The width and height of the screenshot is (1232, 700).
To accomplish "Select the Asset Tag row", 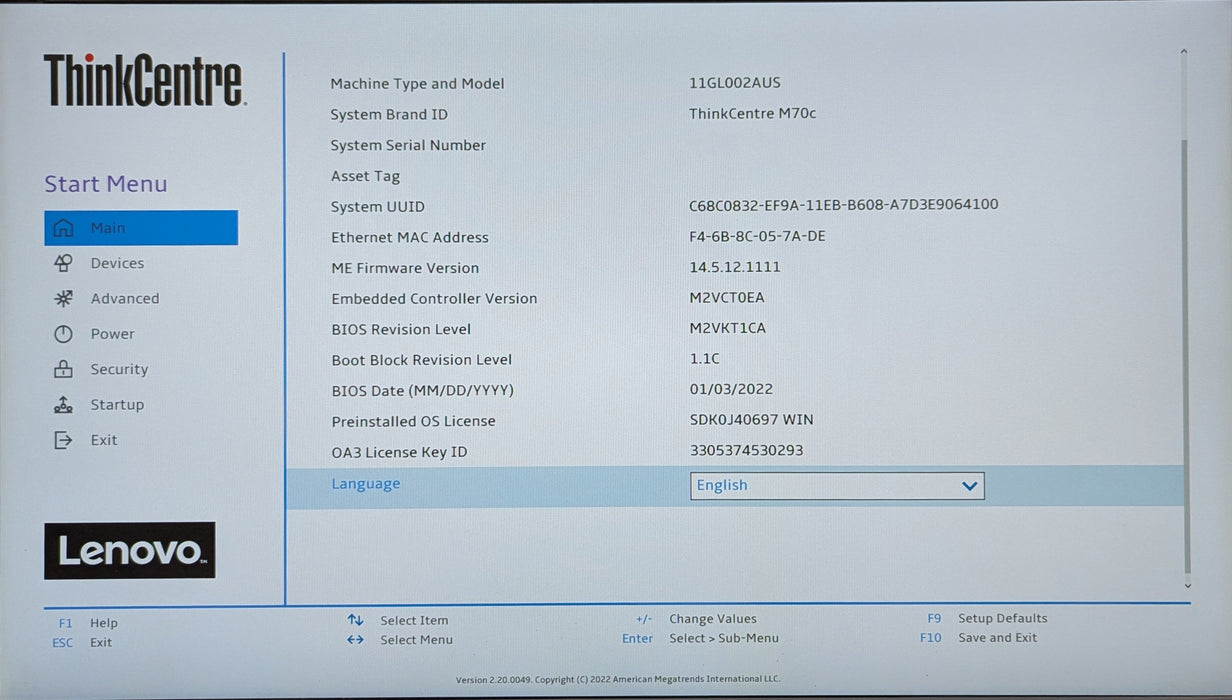I will pyautogui.click(x=735, y=176).
